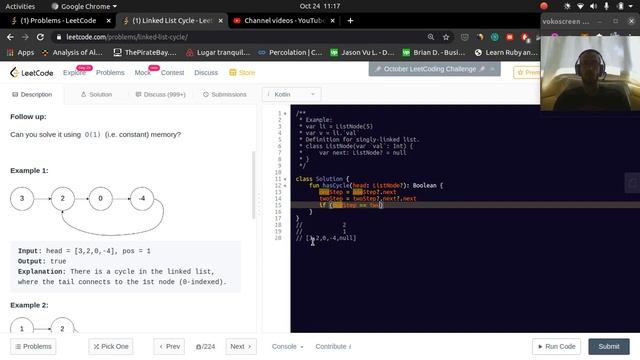Open the Contest nav item
640x360 pixels.
(x=172, y=73)
